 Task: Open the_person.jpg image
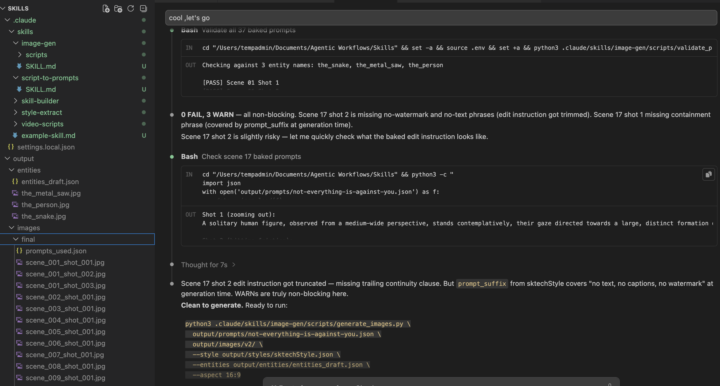45,205
